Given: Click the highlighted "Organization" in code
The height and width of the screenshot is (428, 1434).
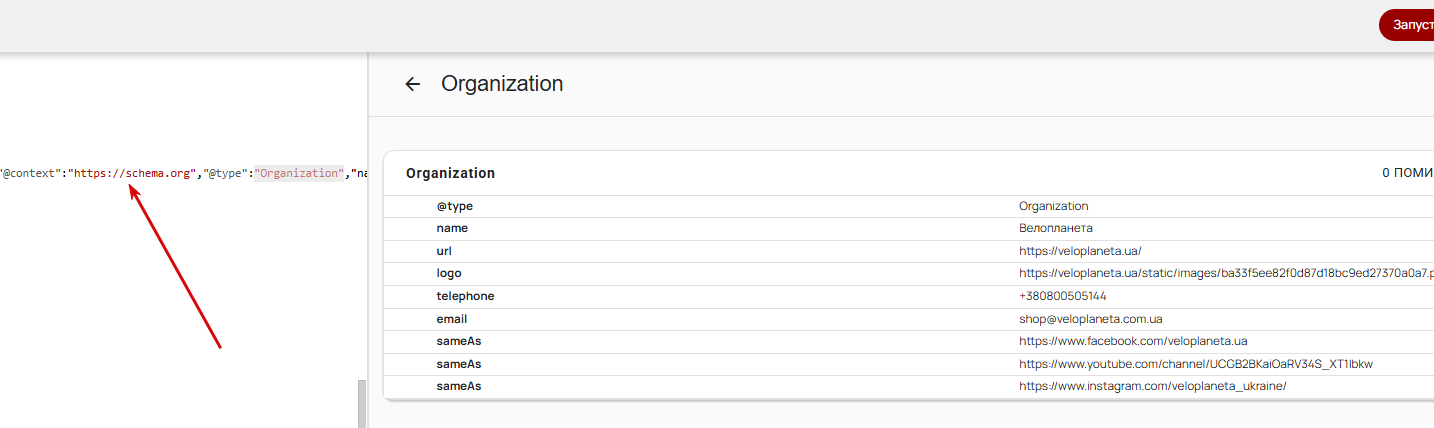Looking at the screenshot, I should pos(298,173).
